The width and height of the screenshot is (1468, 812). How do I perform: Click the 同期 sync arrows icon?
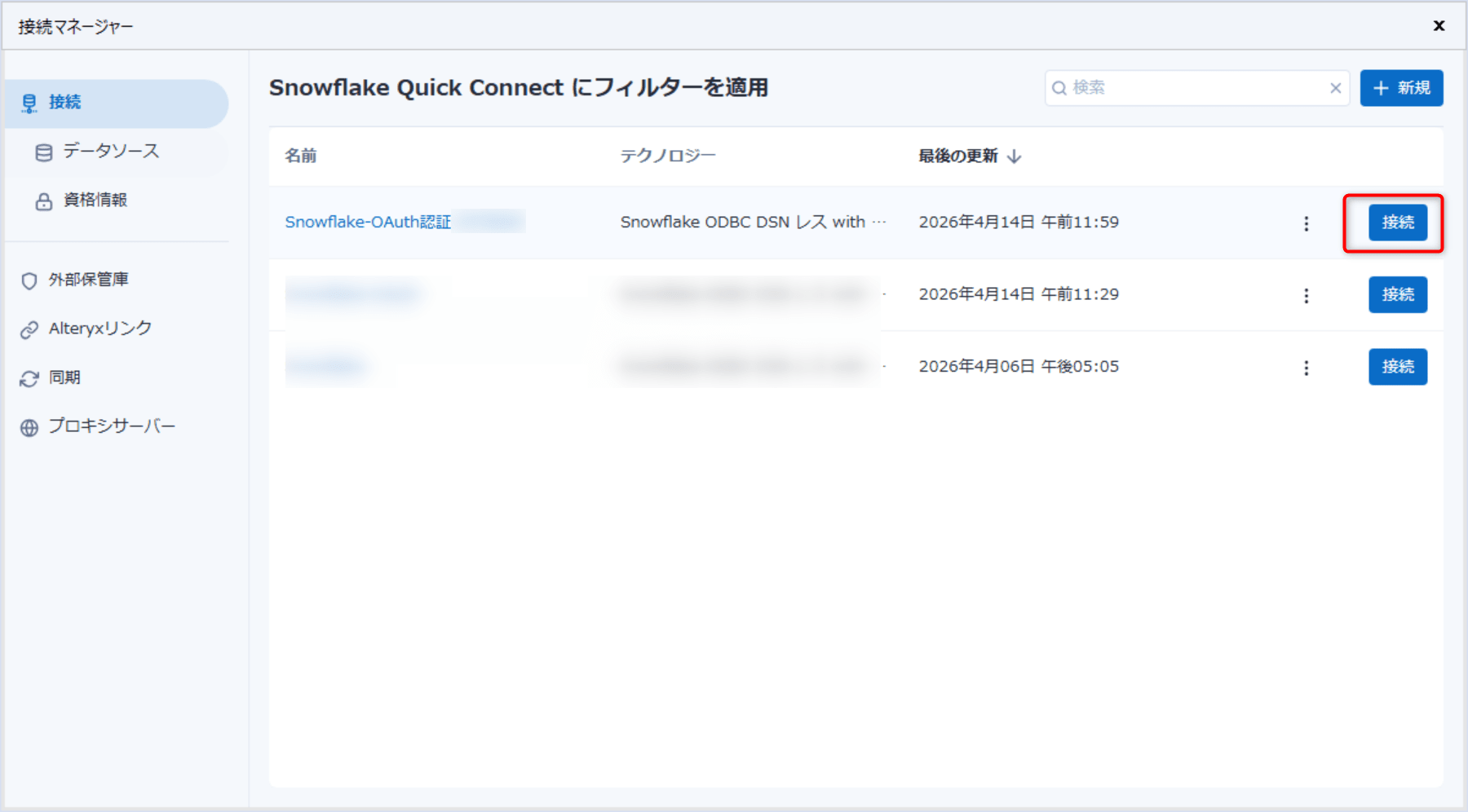[29, 377]
